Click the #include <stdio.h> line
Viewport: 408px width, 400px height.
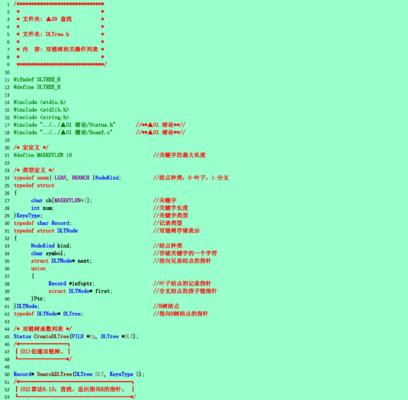(40, 102)
